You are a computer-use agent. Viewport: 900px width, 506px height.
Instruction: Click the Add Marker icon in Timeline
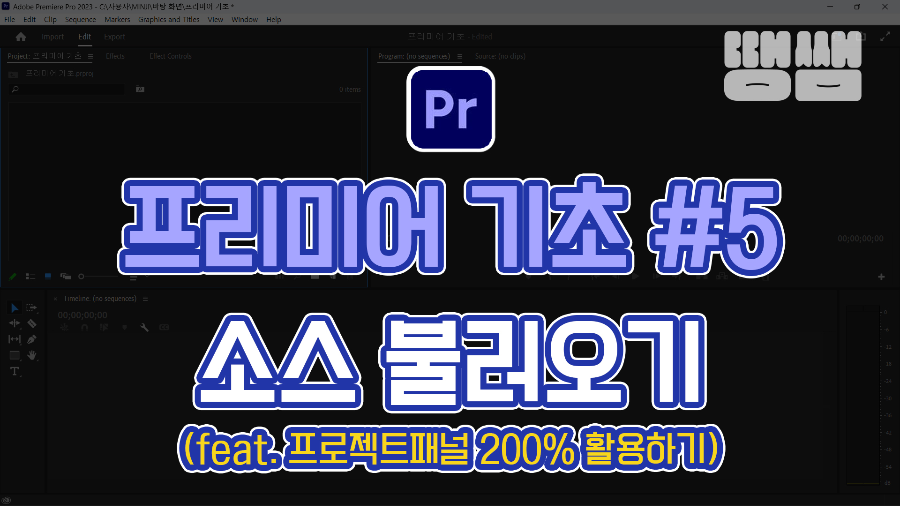(124, 328)
